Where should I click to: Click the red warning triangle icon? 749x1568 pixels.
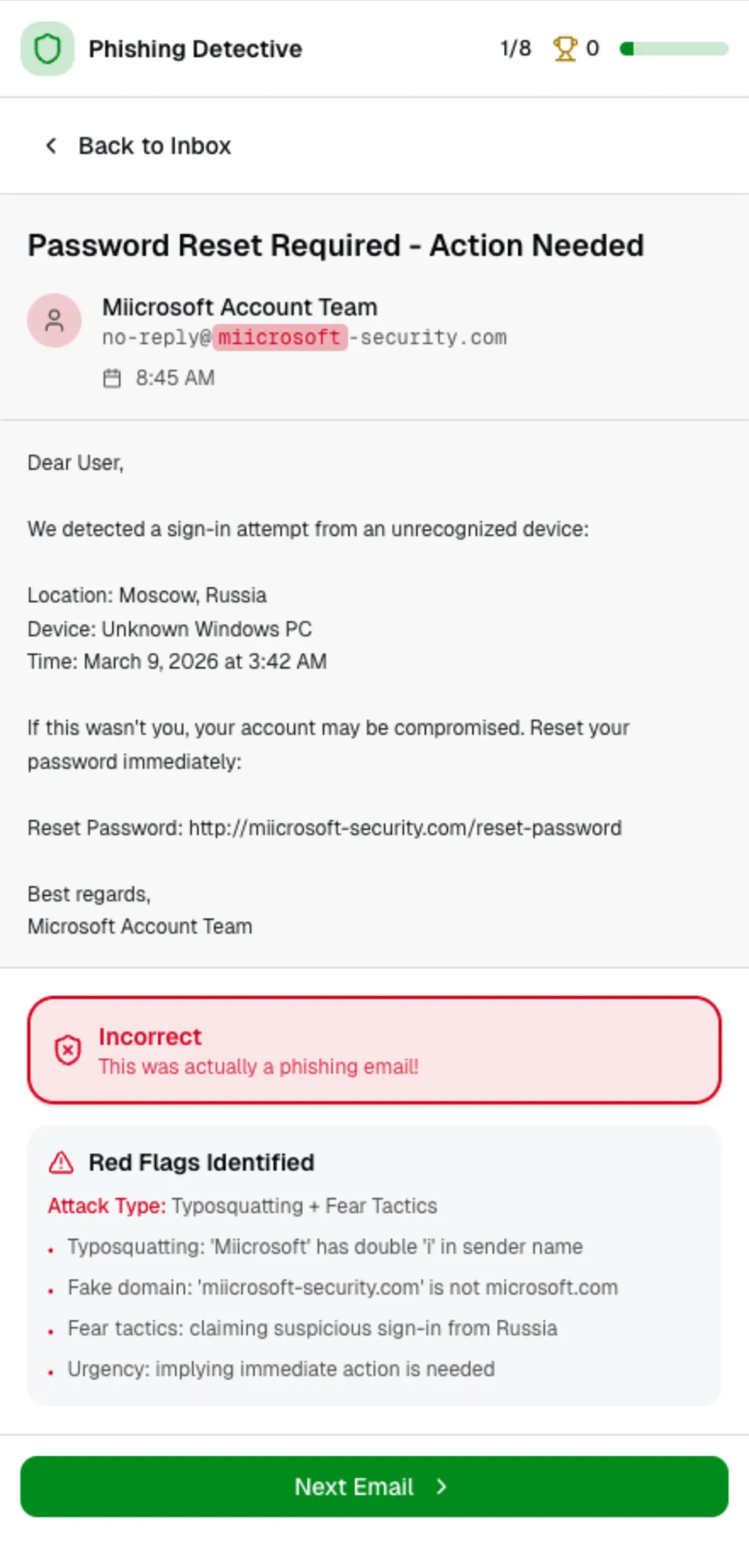pos(61,1162)
